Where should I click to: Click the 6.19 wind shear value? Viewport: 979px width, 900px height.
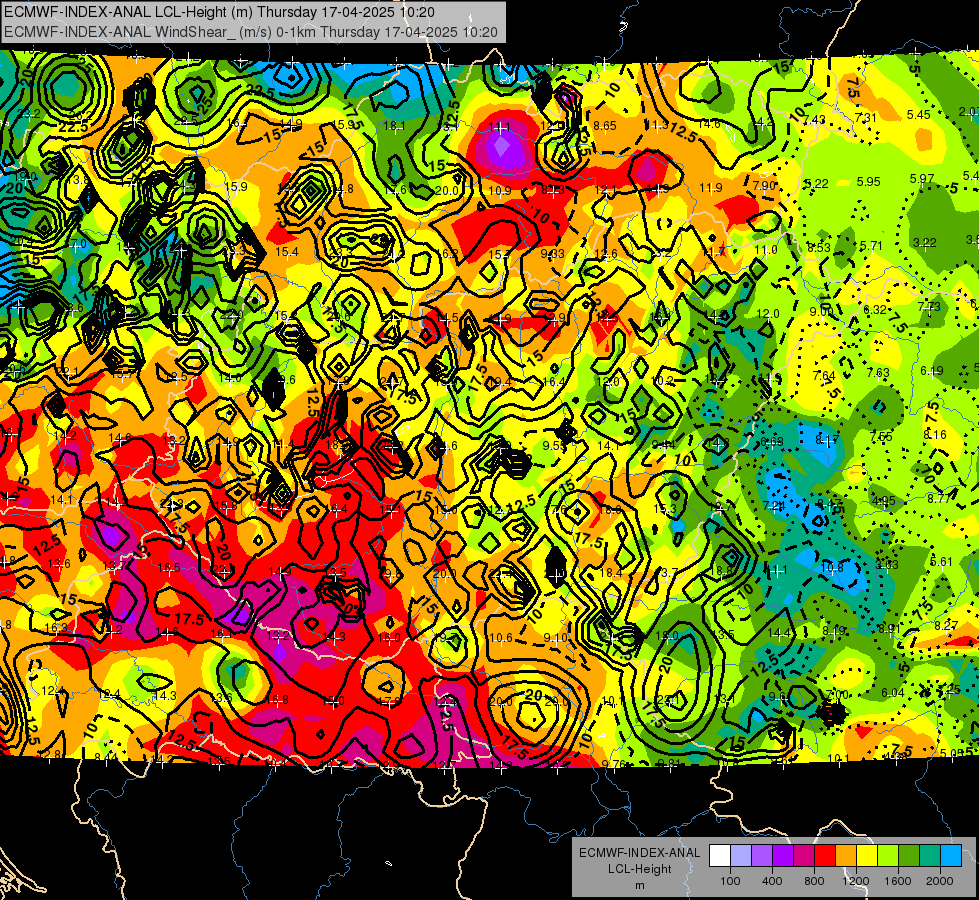pos(932,371)
